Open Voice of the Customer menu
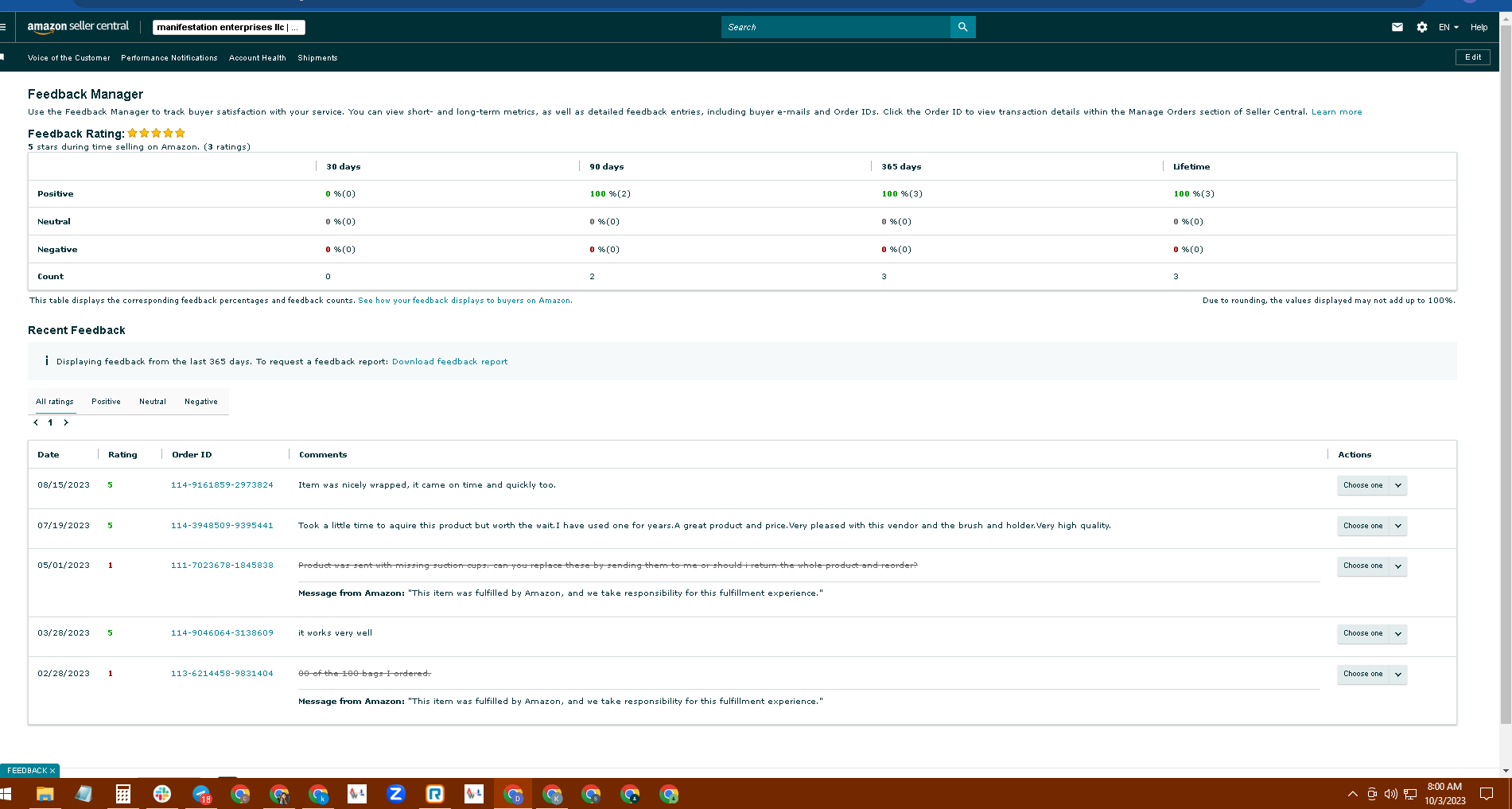The image size is (1512, 809). click(x=69, y=58)
